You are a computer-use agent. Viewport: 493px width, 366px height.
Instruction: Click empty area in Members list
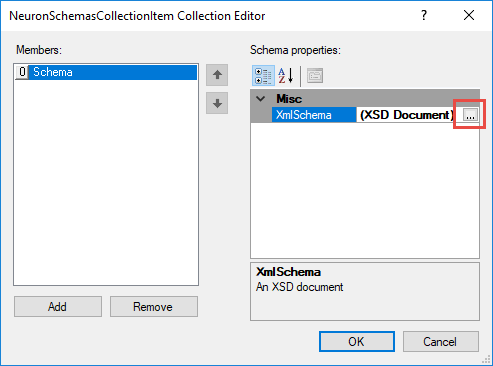point(106,183)
